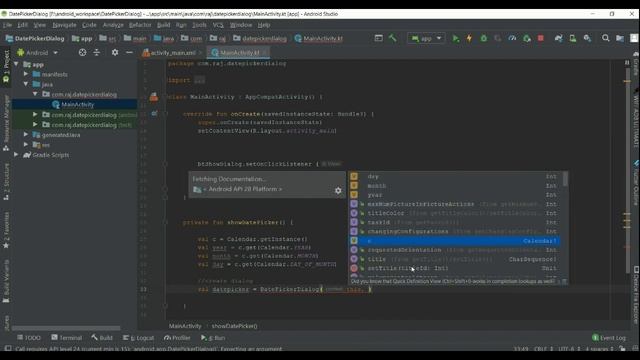Click the Search Everywhere magnifier icon

(606, 38)
